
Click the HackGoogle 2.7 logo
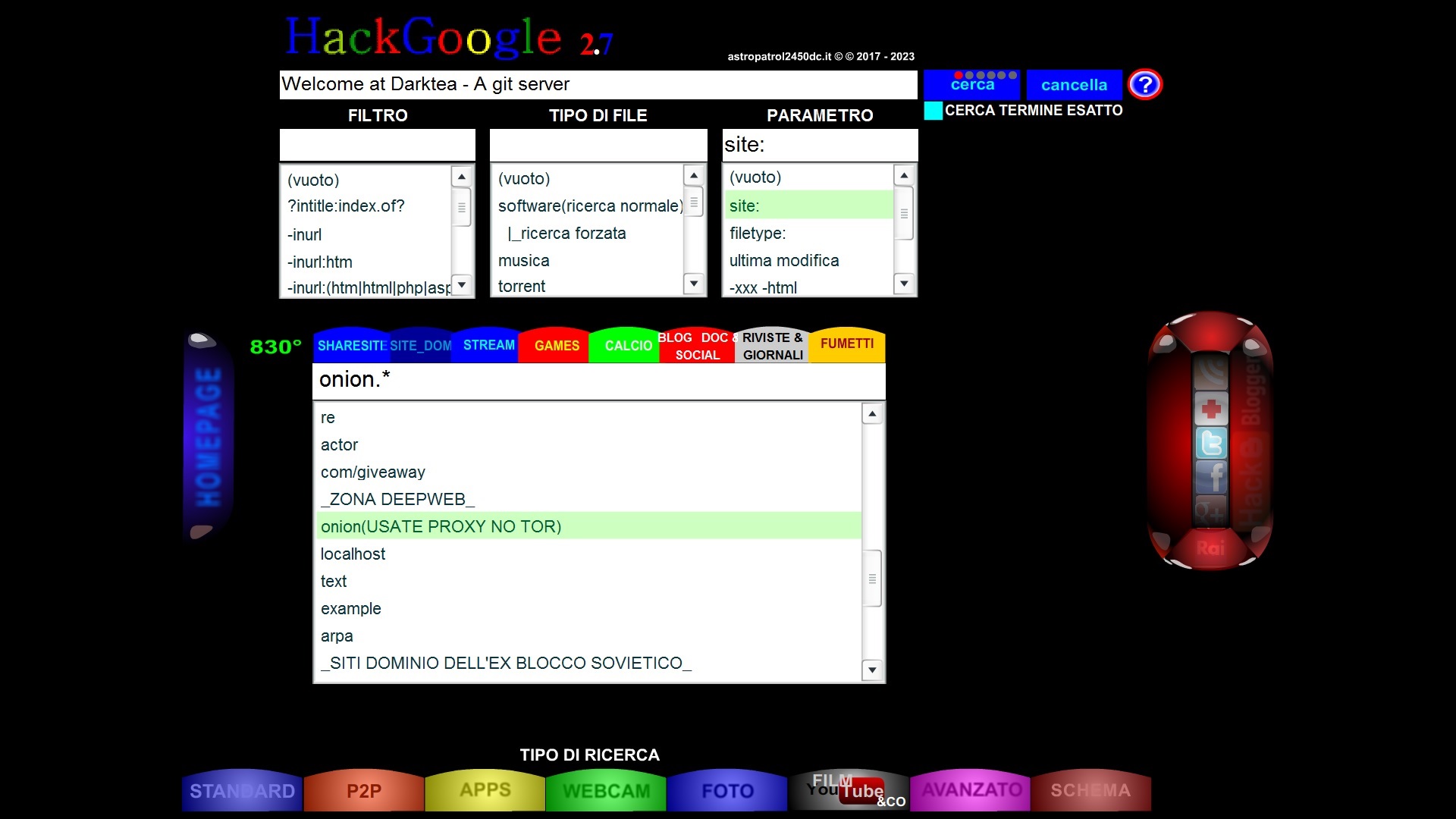[x=449, y=38]
